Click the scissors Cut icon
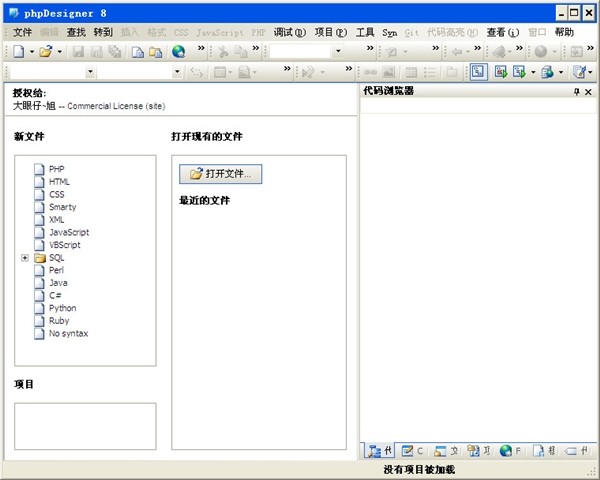The image size is (600, 480). click(223, 51)
